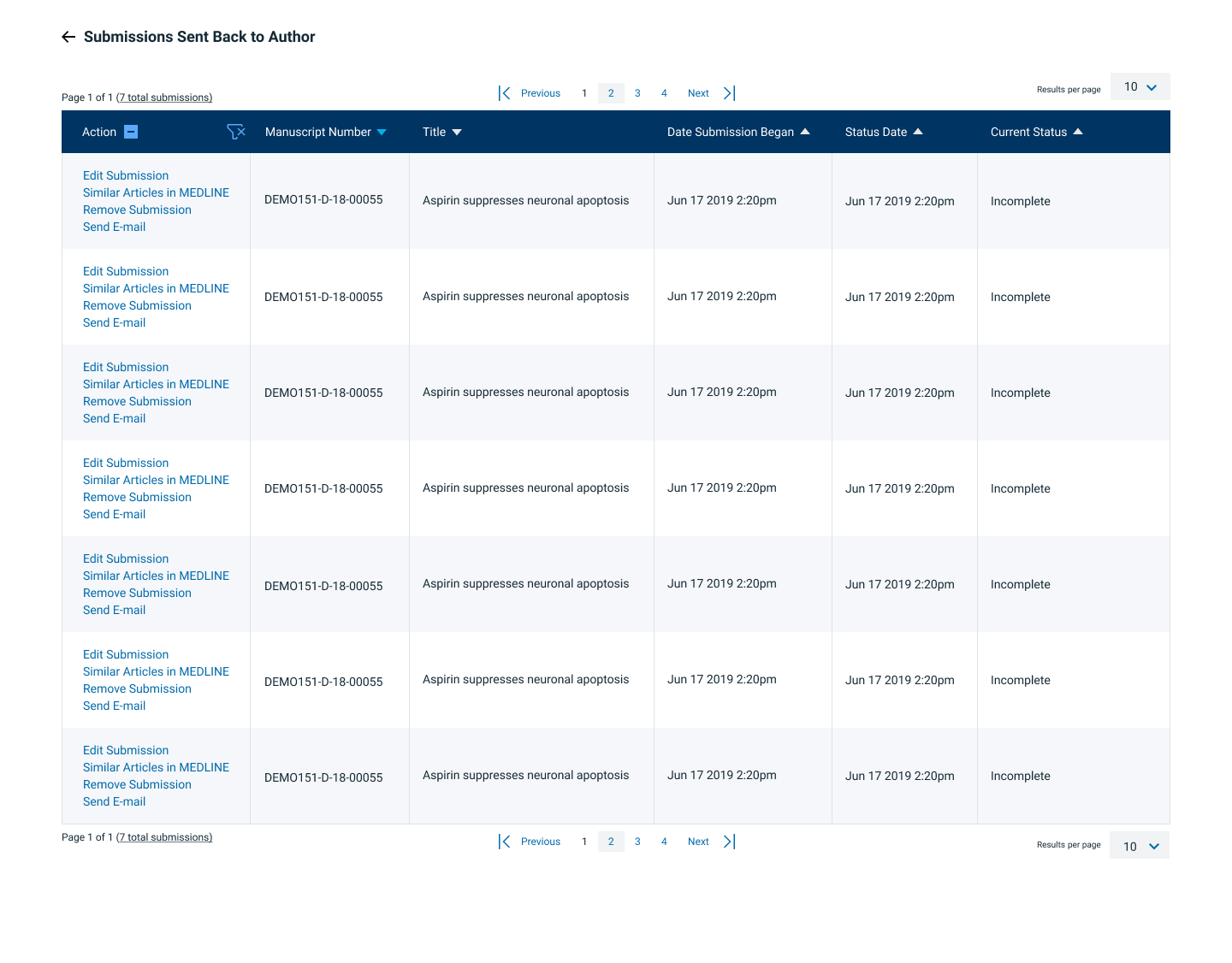Click Next in the bottom pagination
This screenshot has width=1232, height=963.
pyautogui.click(x=698, y=842)
